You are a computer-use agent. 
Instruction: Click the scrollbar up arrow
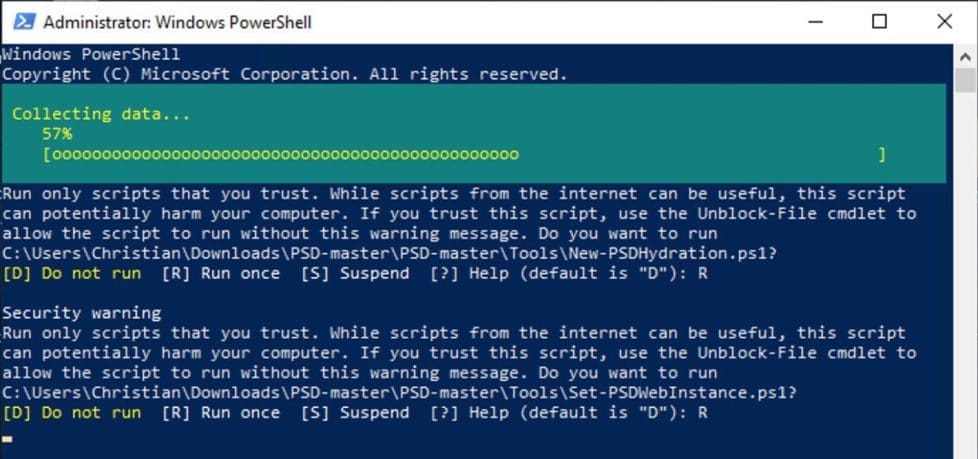click(x=965, y=55)
